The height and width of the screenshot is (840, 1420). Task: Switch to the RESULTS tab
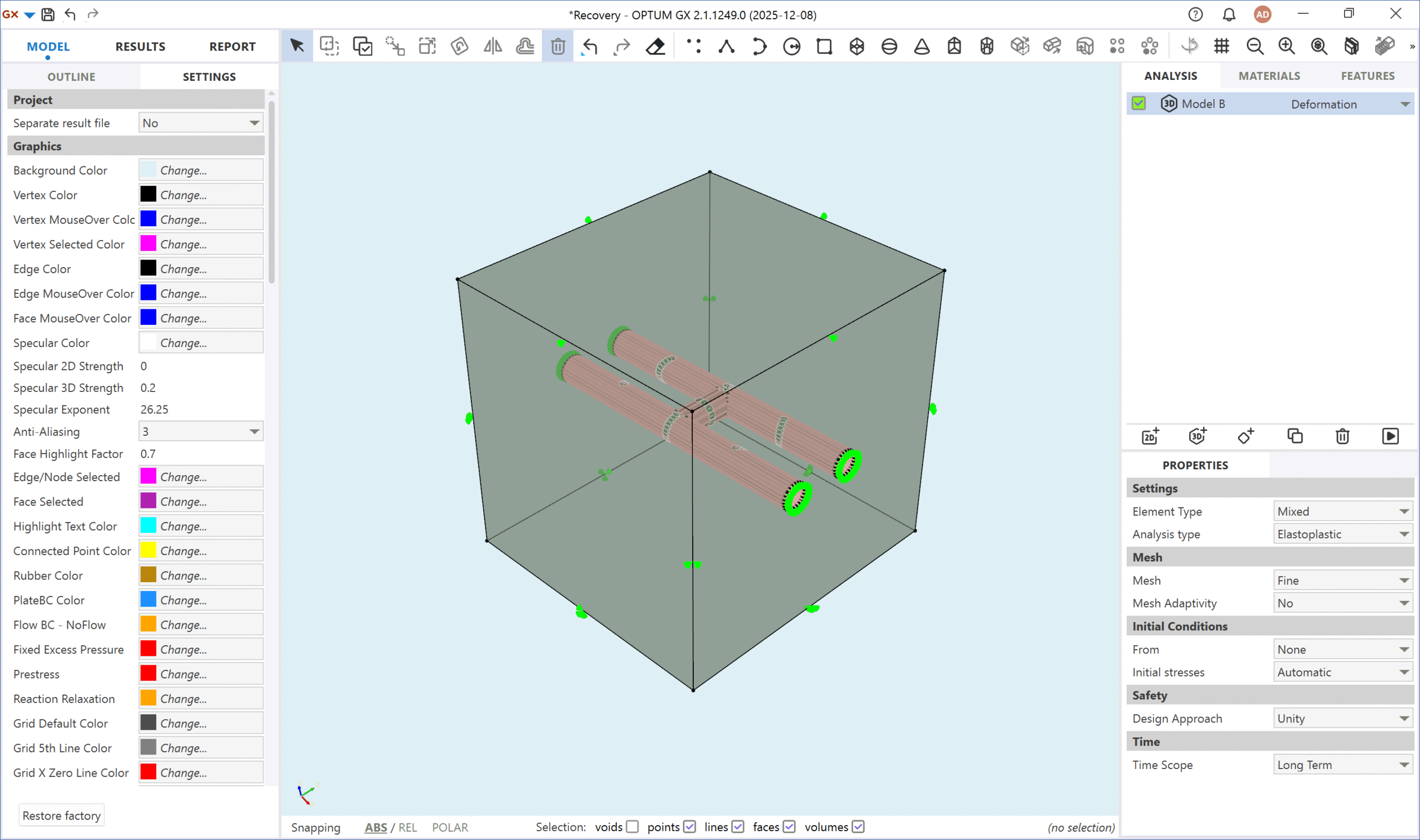click(x=140, y=47)
